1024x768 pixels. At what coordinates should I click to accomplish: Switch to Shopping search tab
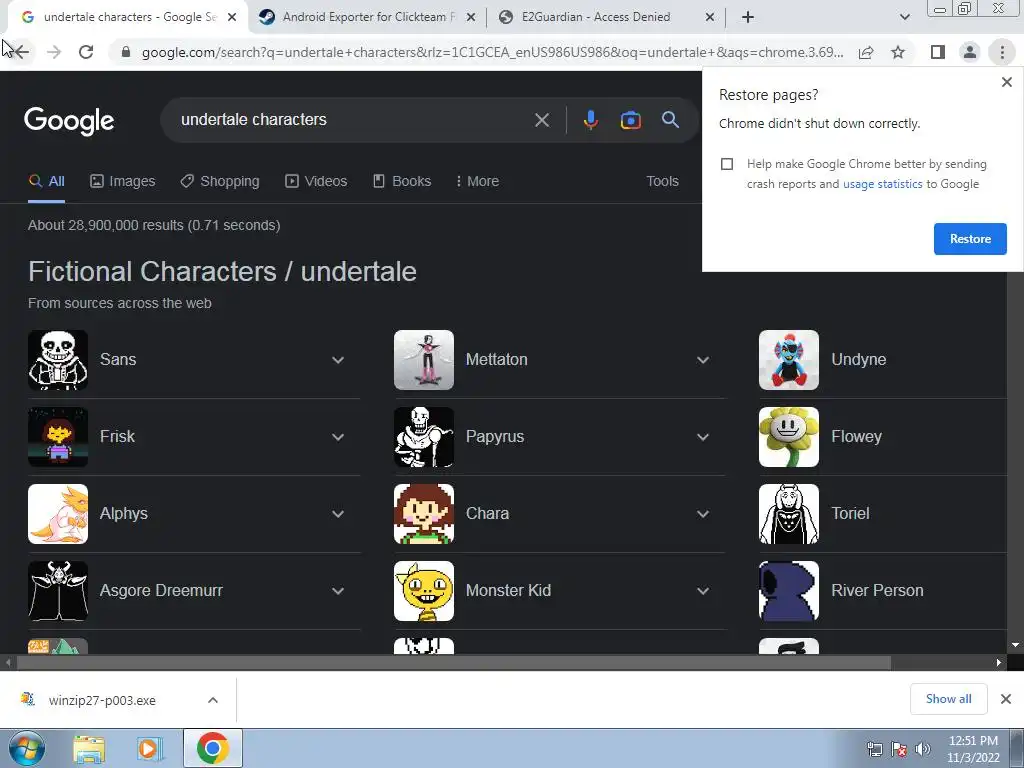click(220, 181)
